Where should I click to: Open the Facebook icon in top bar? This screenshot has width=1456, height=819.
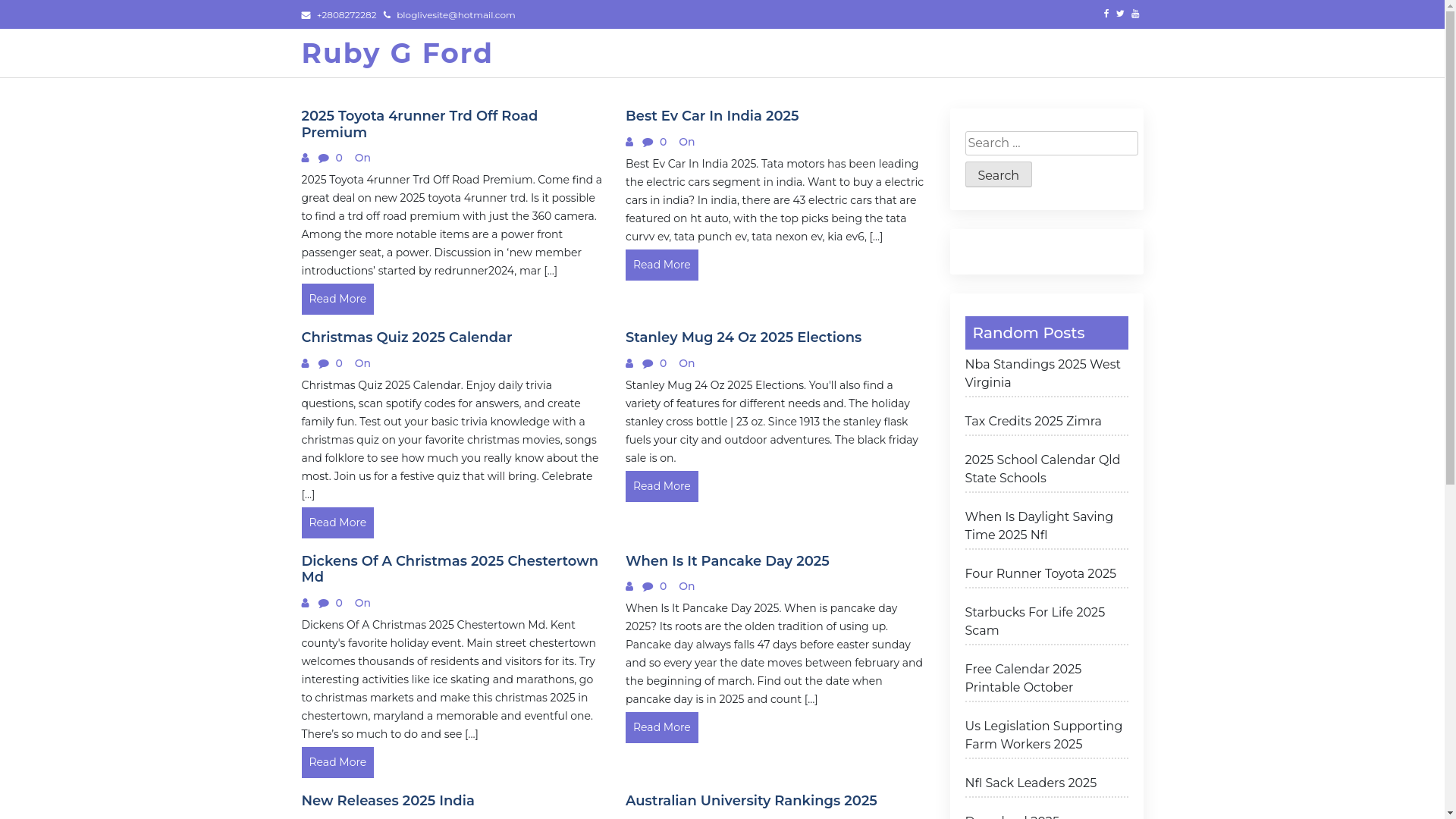pos(1106,14)
